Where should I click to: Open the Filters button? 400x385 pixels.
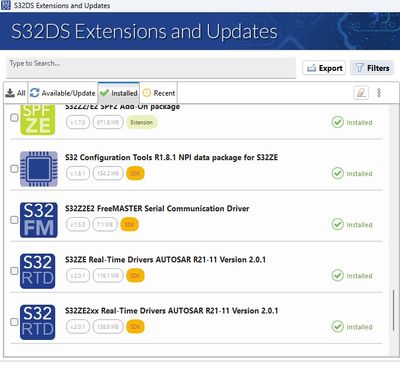click(x=372, y=68)
